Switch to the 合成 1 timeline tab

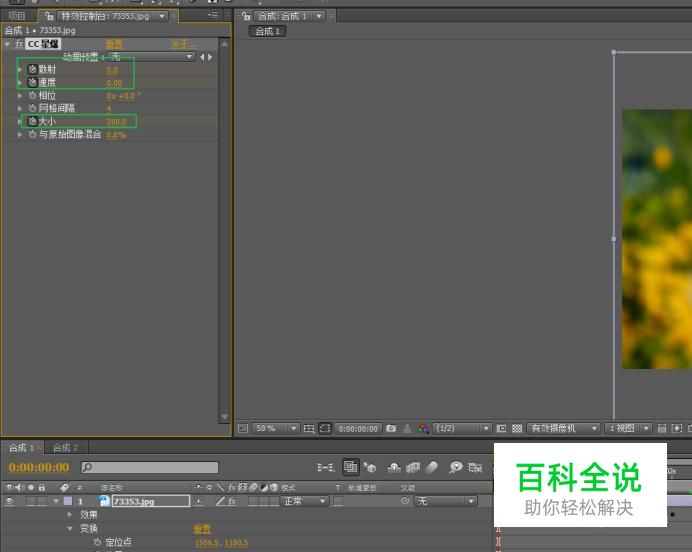[21, 448]
